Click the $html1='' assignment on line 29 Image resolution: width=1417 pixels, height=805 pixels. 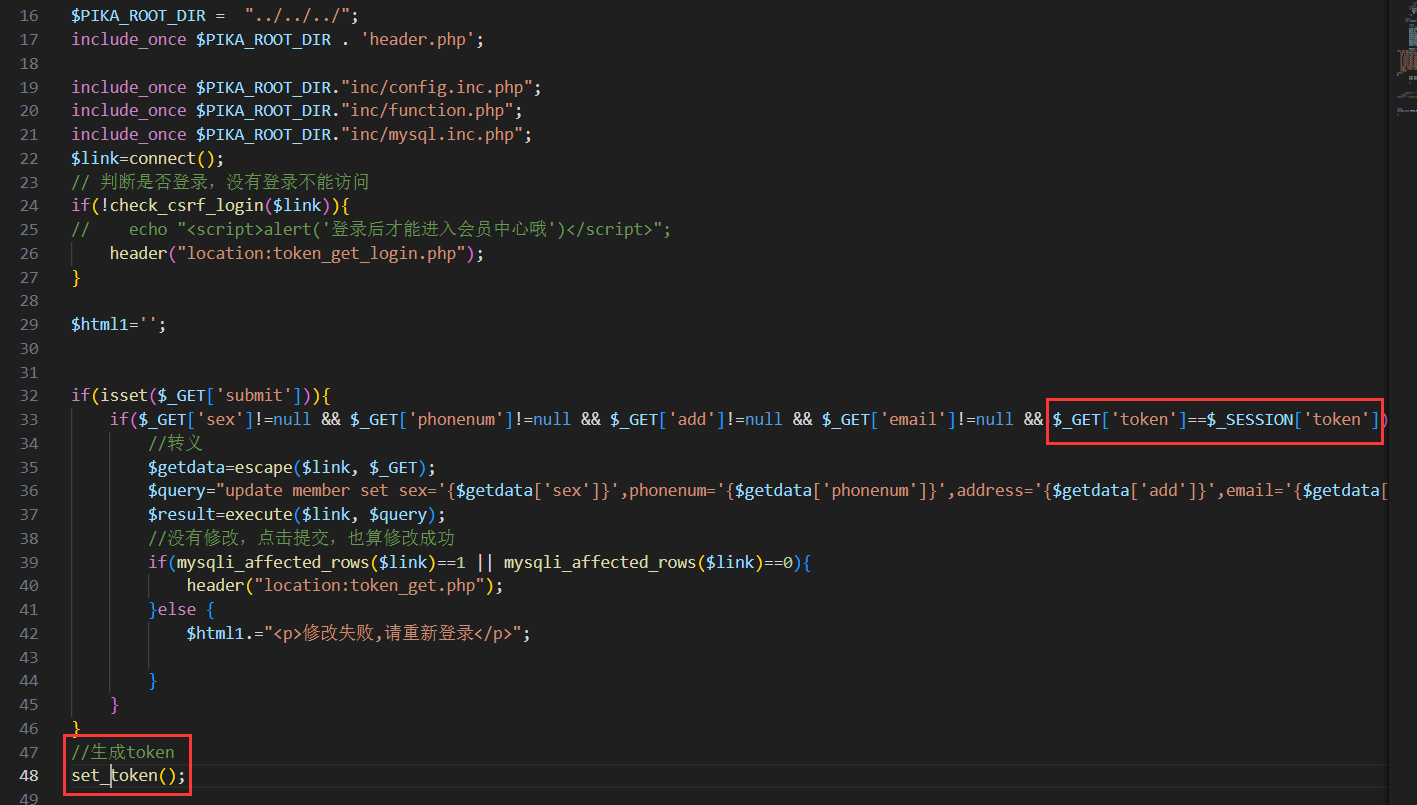pyautogui.click(x=119, y=324)
